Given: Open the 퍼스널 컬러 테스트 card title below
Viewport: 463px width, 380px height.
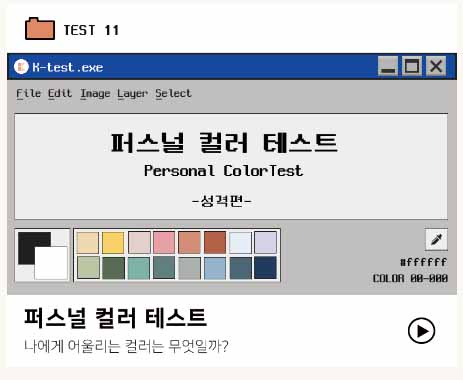Looking at the screenshot, I should click(x=115, y=318).
